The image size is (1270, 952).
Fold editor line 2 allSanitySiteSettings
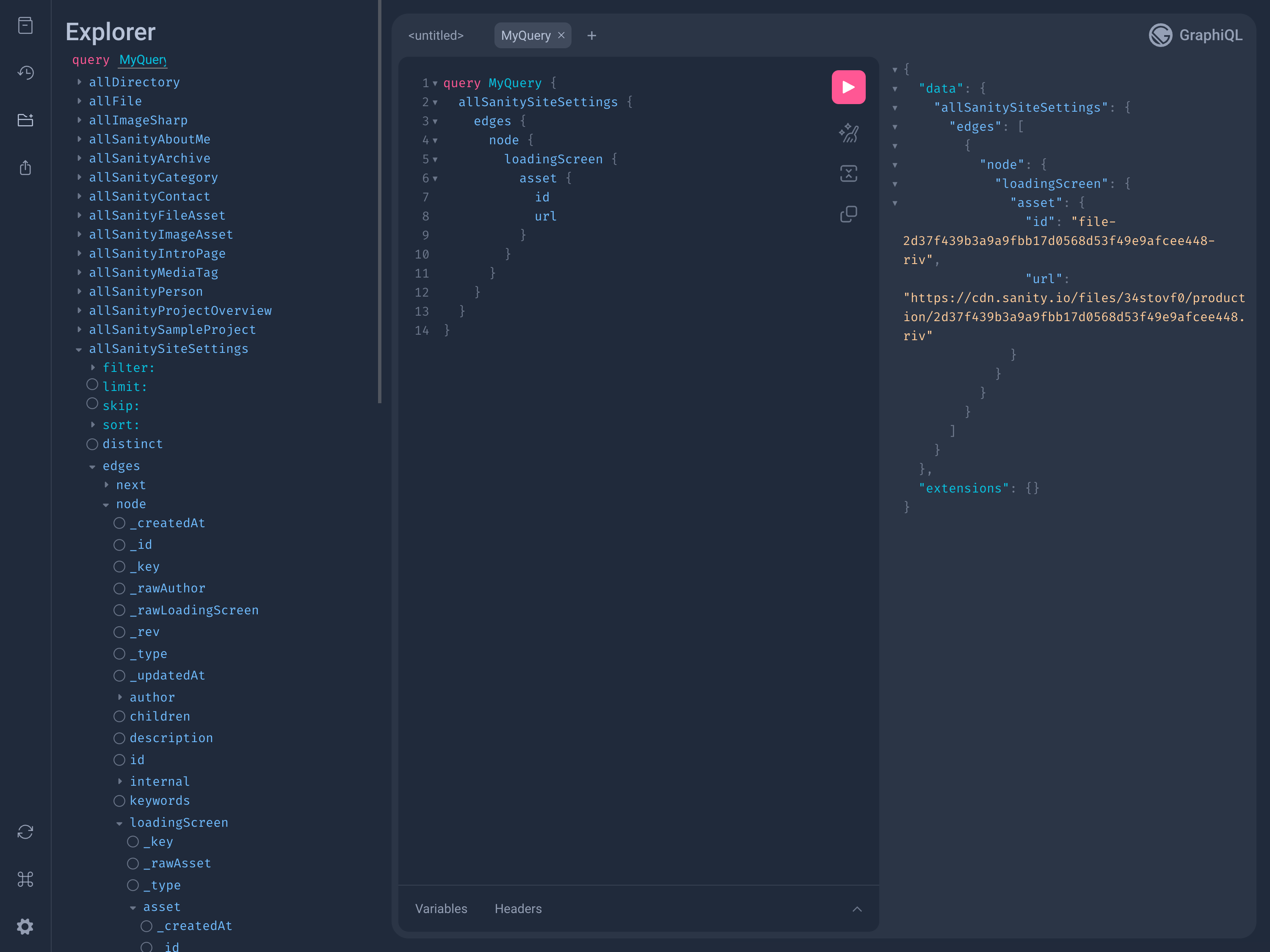[x=435, y=103]
